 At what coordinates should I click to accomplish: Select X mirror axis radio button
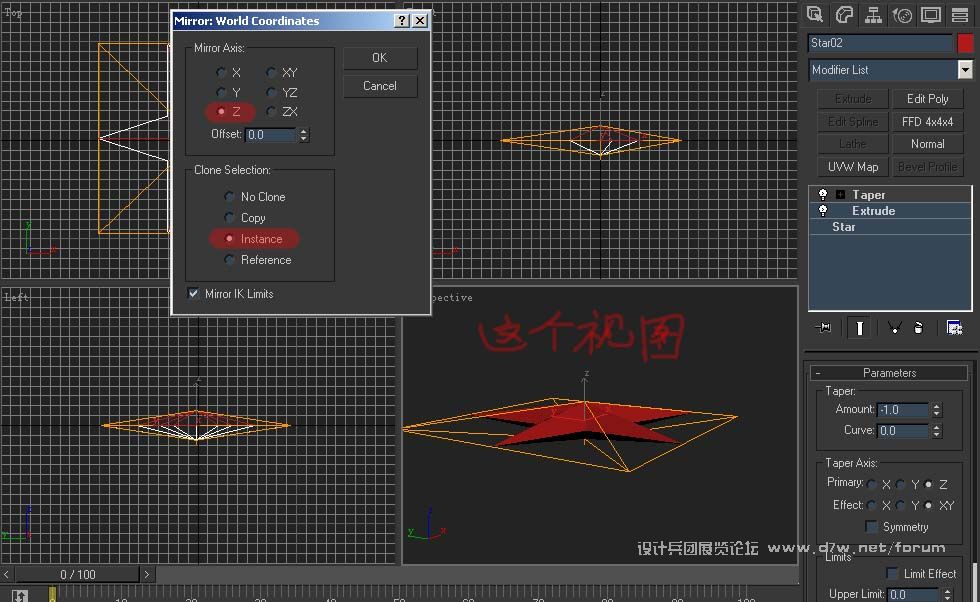point(221,73)
